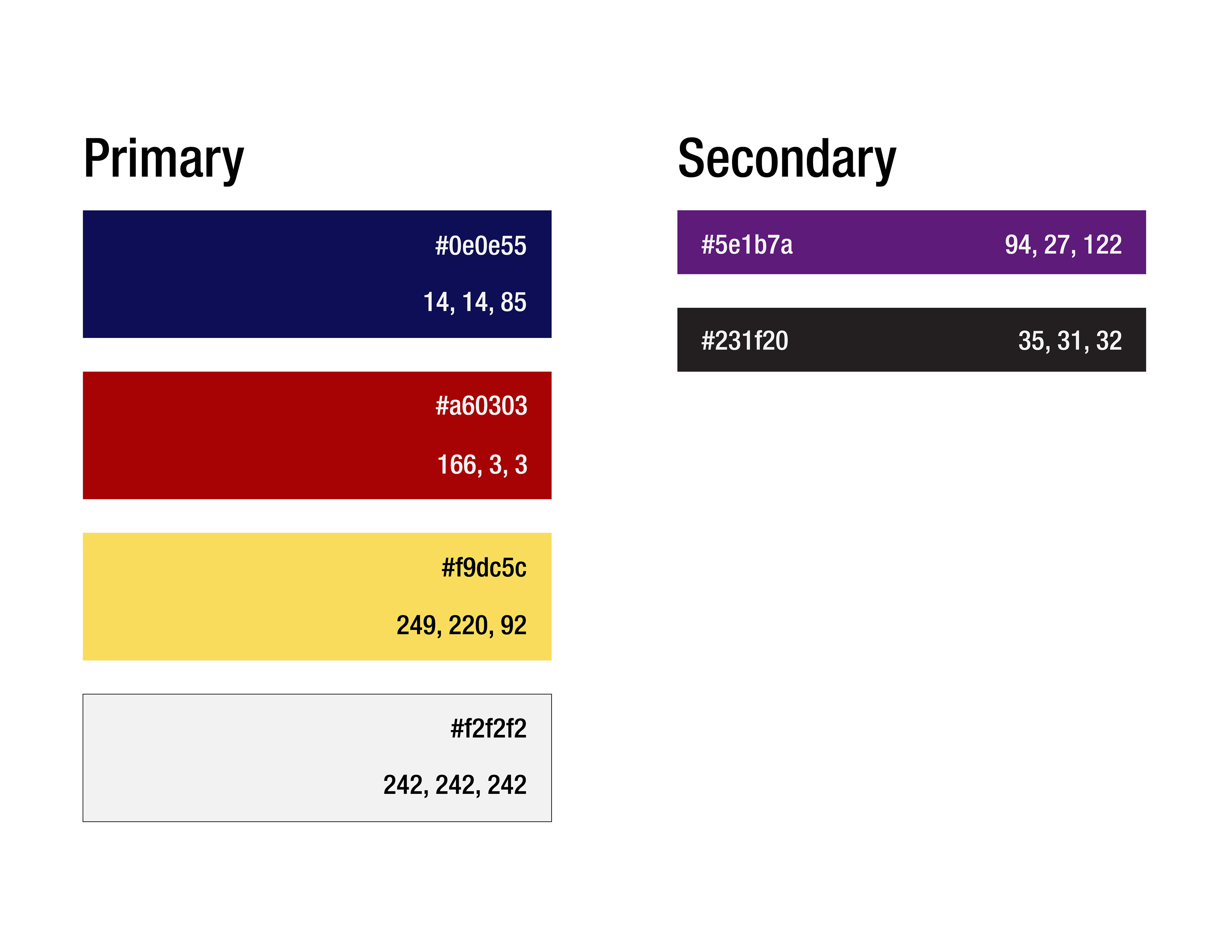1232x952 pixels.
Task: Select the "94, 27, 122" RGB text
Action: point(1063,245)
